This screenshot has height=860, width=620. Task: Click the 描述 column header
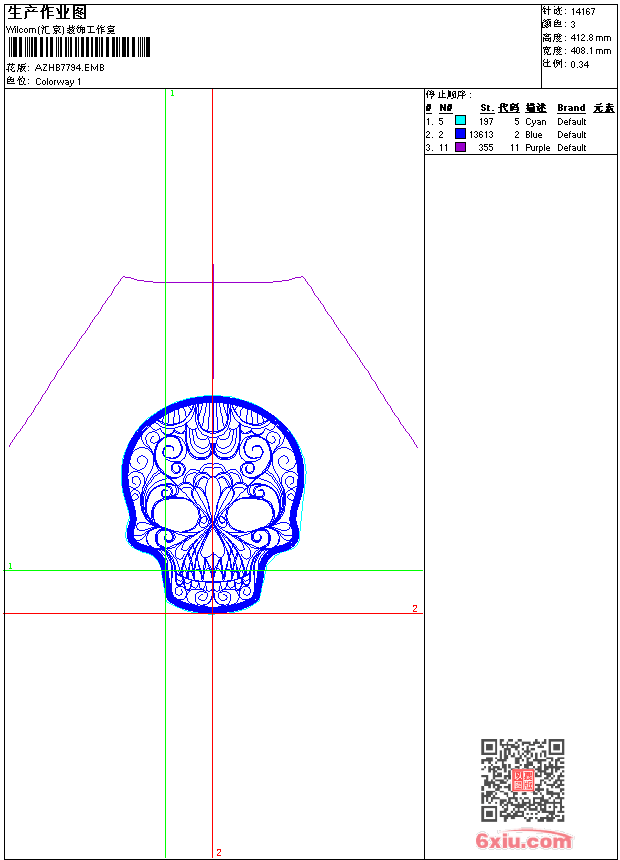tap(536, 108)
